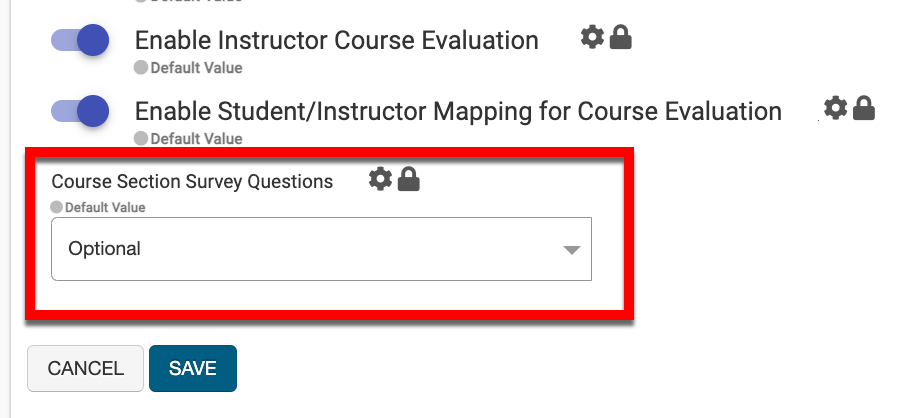Click the Course Section Survey Questions heading

(192, 182)
